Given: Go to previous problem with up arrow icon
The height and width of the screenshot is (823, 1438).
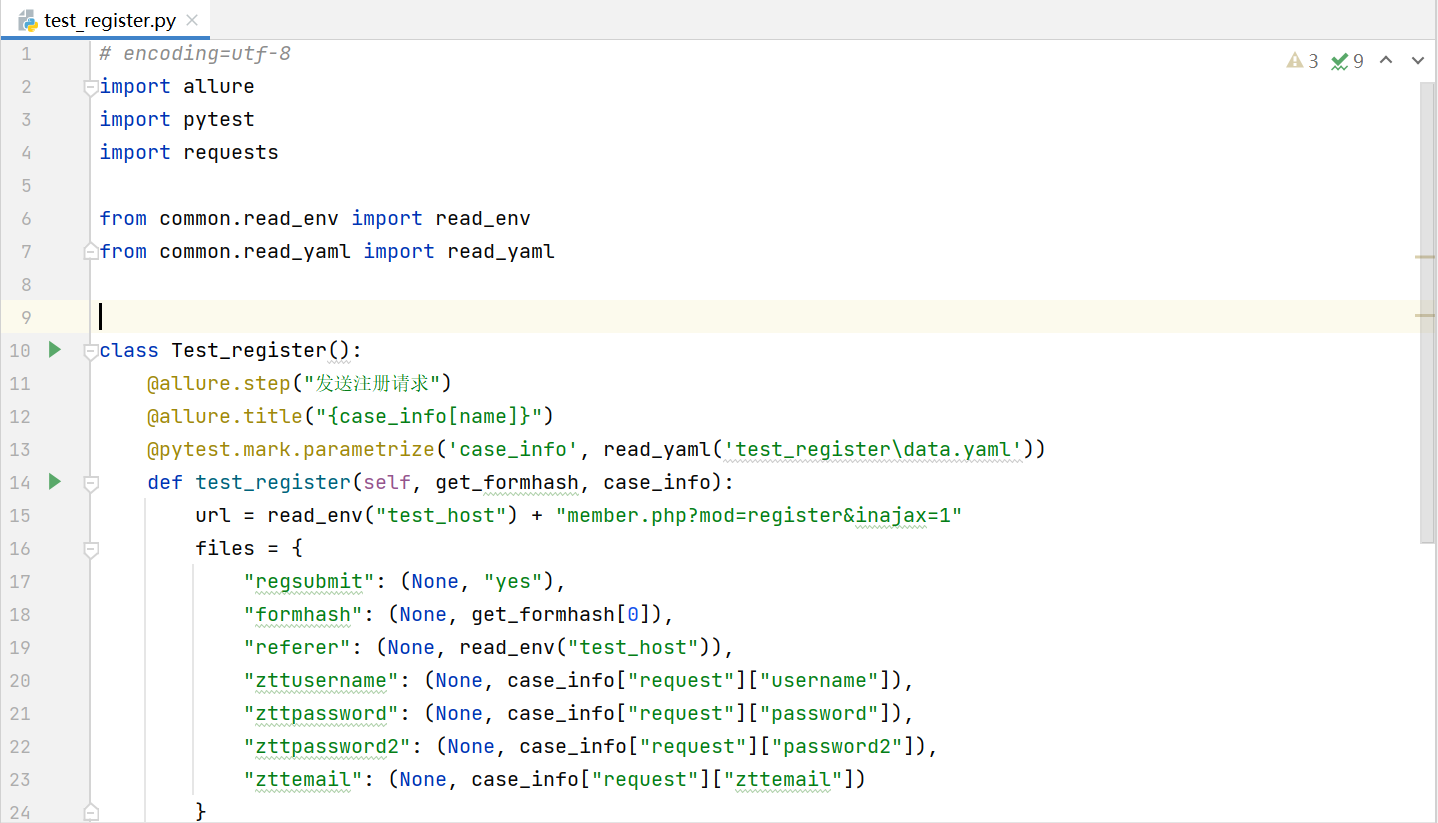Looking at the screenshot, I should coord(1386,60).
